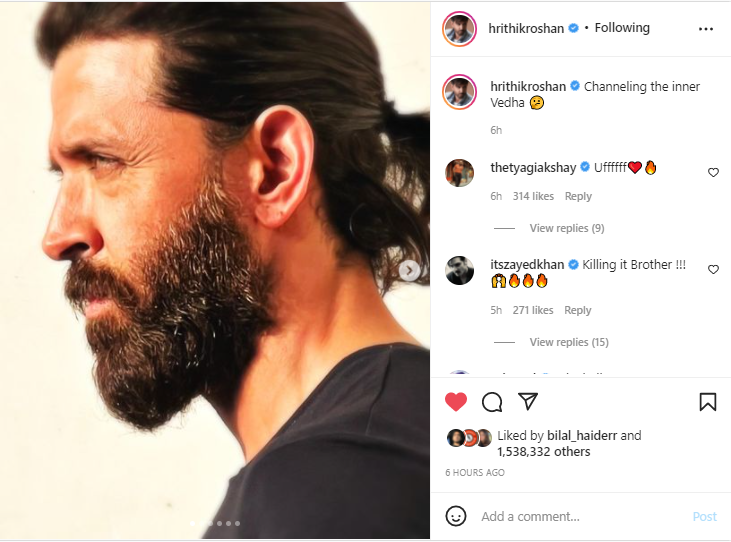The image size is (731, 542).
Task: Expand View replies (9) under thetyagiakshay
Action: (566, 228)
